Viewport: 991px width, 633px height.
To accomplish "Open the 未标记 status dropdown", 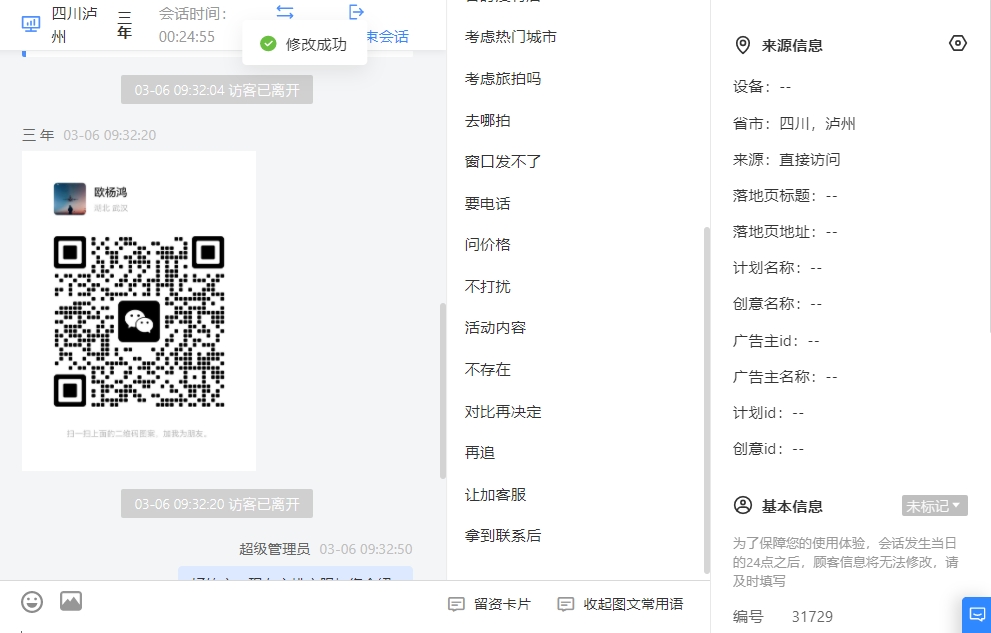I will point(934,505).
